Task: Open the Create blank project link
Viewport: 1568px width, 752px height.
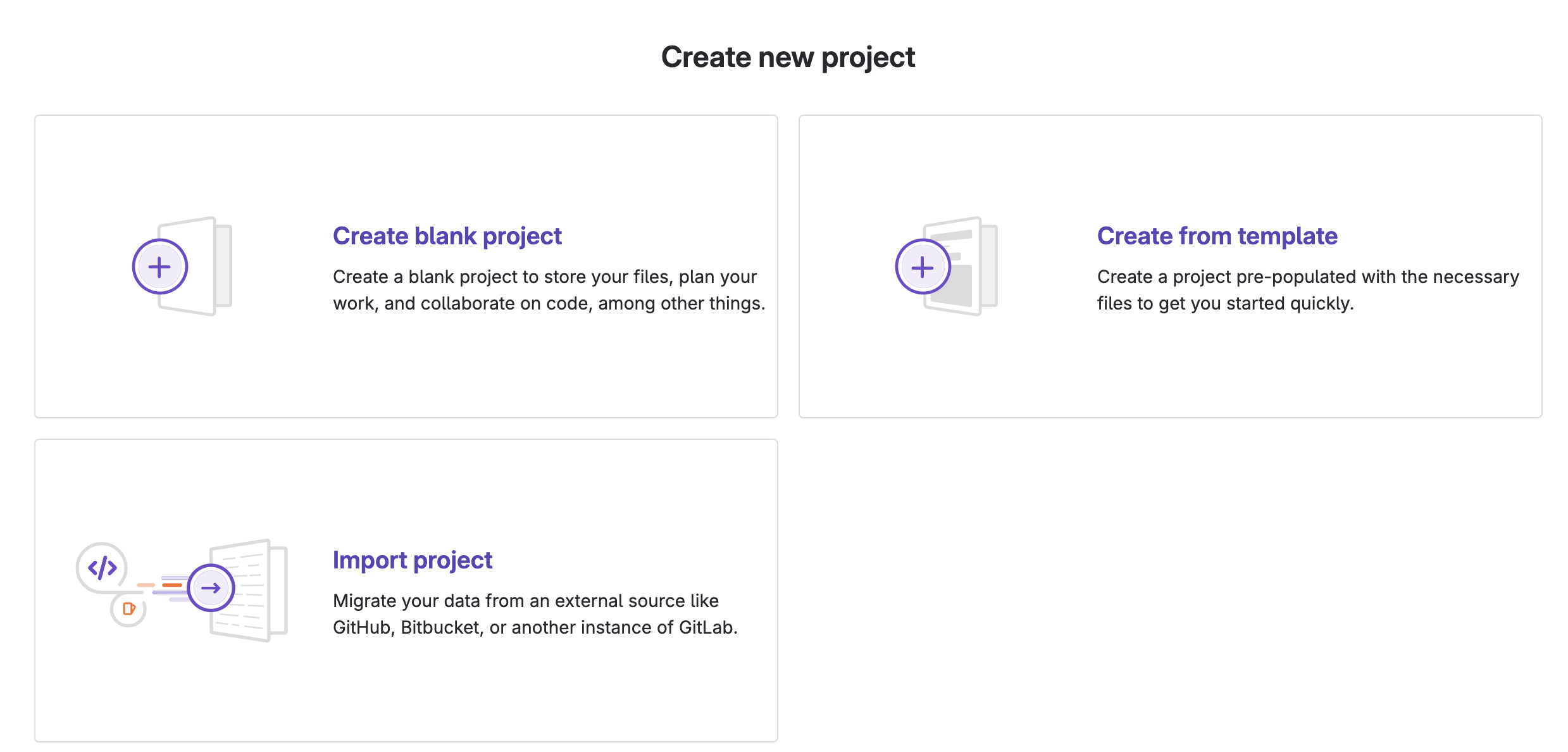Action: point(447,235)
